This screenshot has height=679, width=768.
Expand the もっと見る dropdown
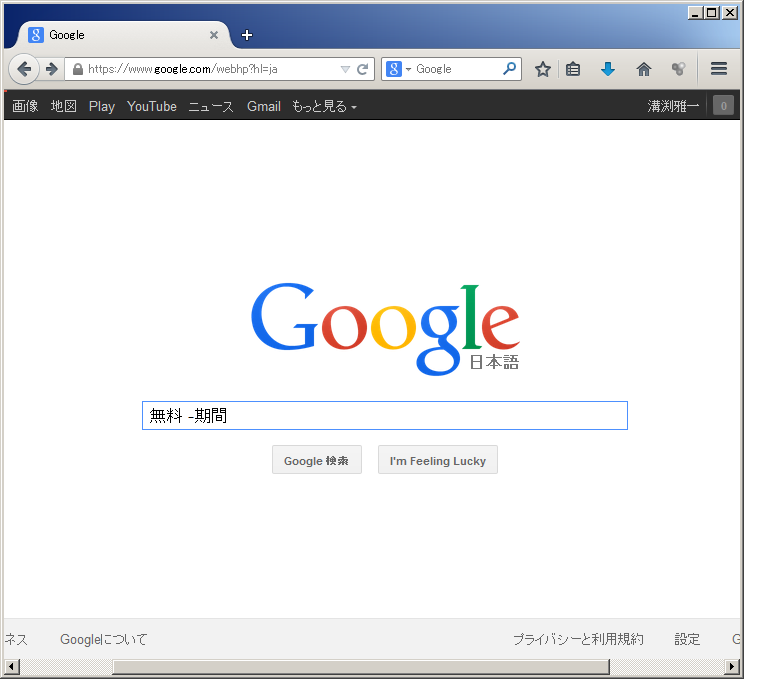324,106
